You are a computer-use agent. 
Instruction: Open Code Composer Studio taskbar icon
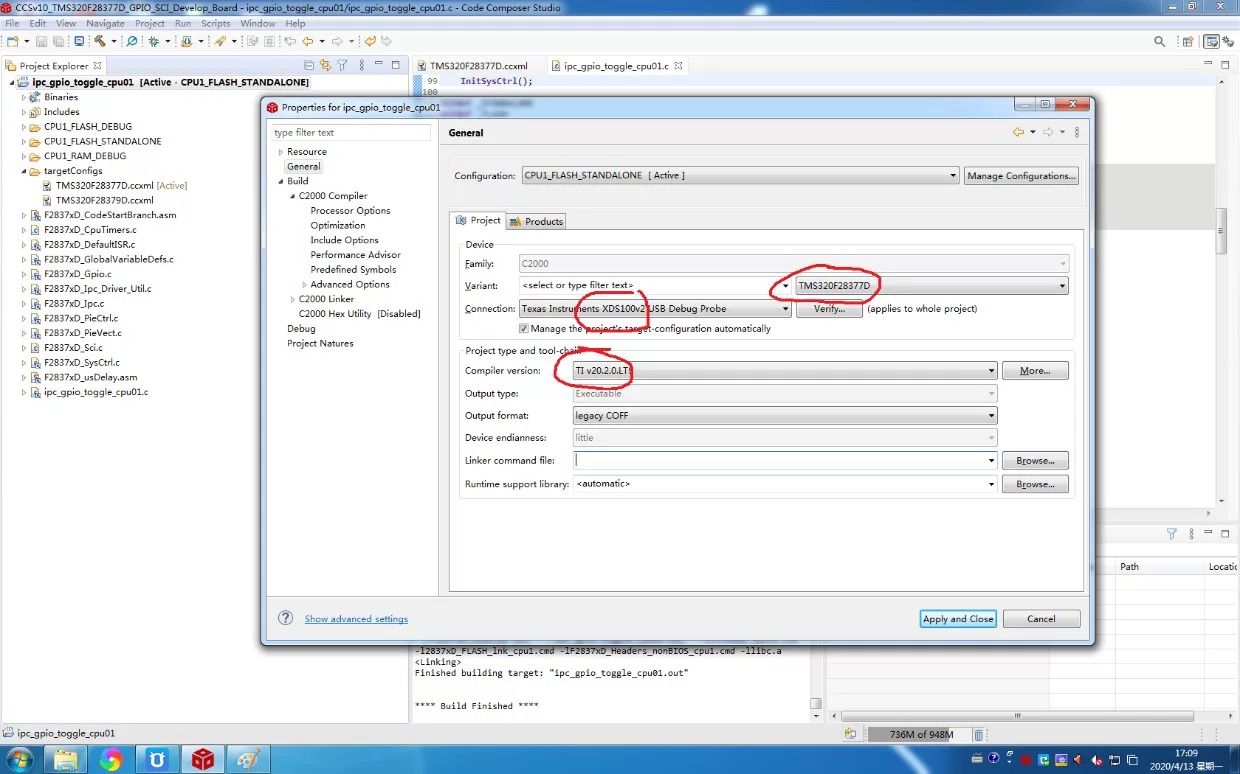pos(203,759)
